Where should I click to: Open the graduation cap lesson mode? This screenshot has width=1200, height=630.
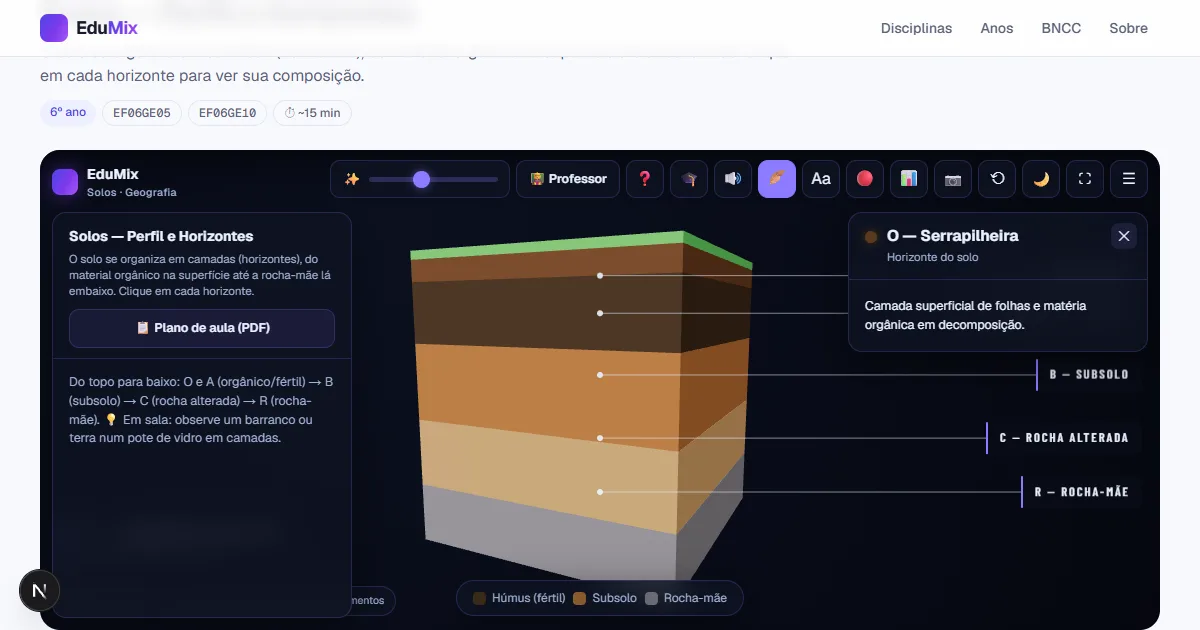(689, 179)
